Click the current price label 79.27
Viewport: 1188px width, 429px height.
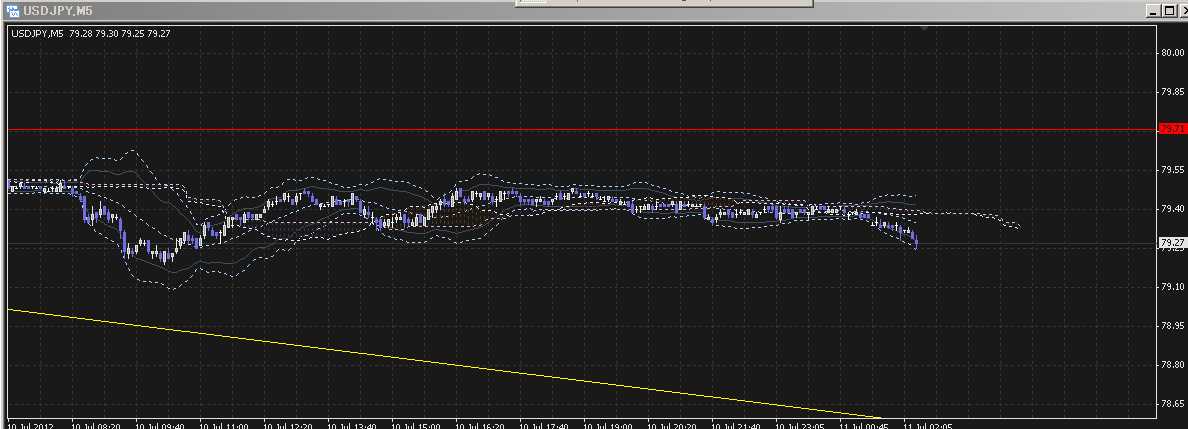(x=1171, y=243)
